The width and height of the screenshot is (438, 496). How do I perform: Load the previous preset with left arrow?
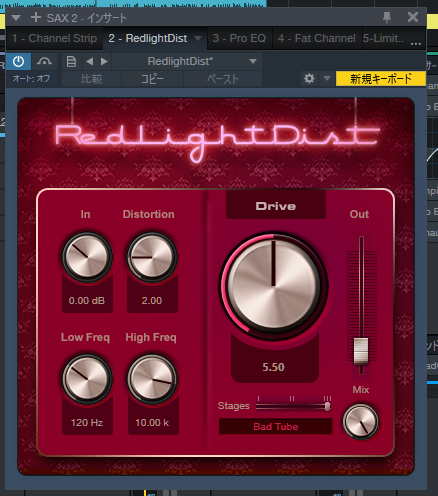click(x=89, y=62)
